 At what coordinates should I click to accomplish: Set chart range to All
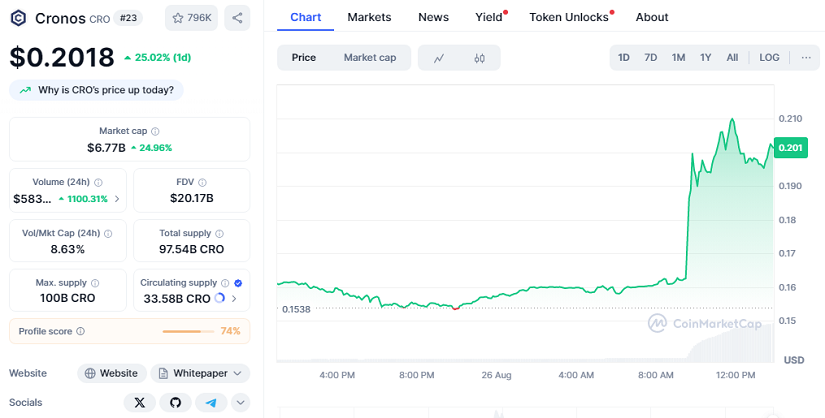pos(732,57)
